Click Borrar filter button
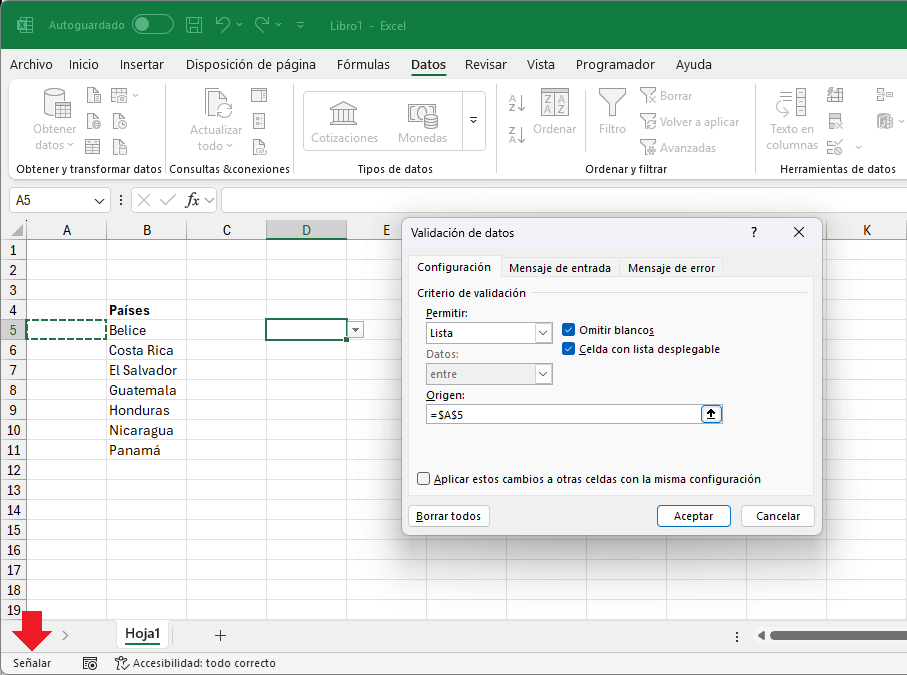 coord(666,95)
